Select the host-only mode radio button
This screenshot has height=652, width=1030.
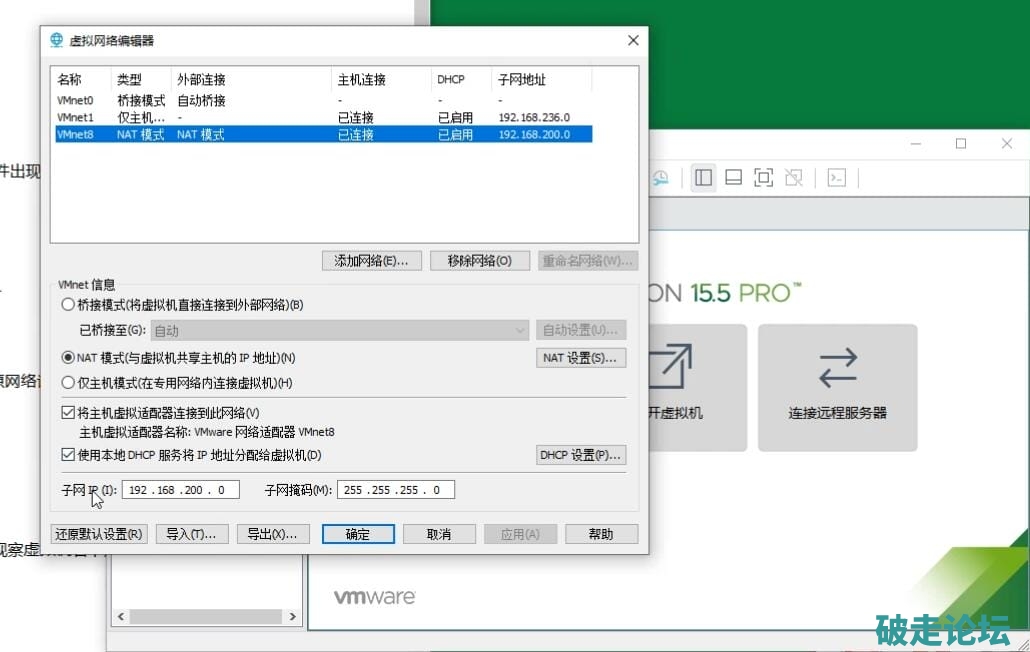coord(68,382)
